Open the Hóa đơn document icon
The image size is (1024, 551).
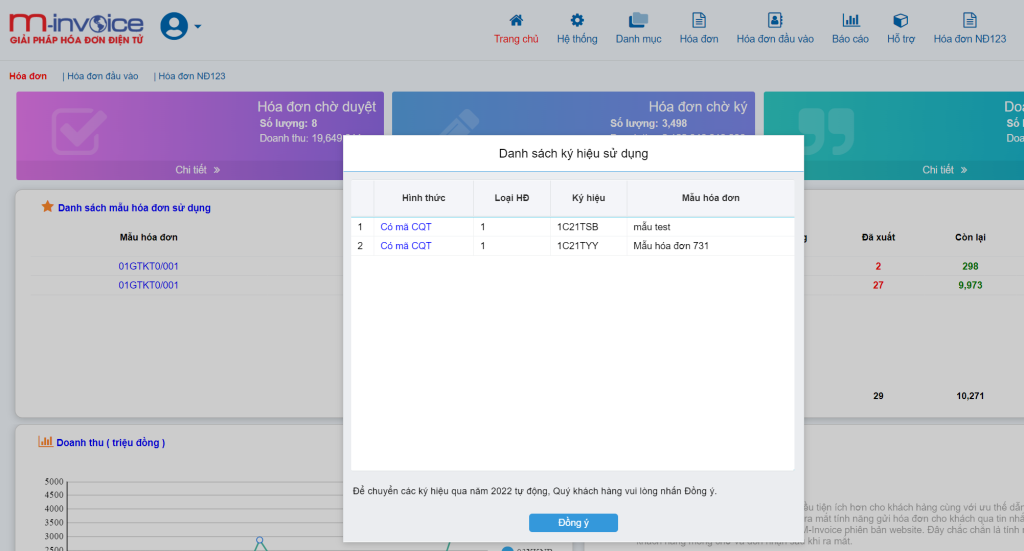pyautogui.click(x=699, y=20)
